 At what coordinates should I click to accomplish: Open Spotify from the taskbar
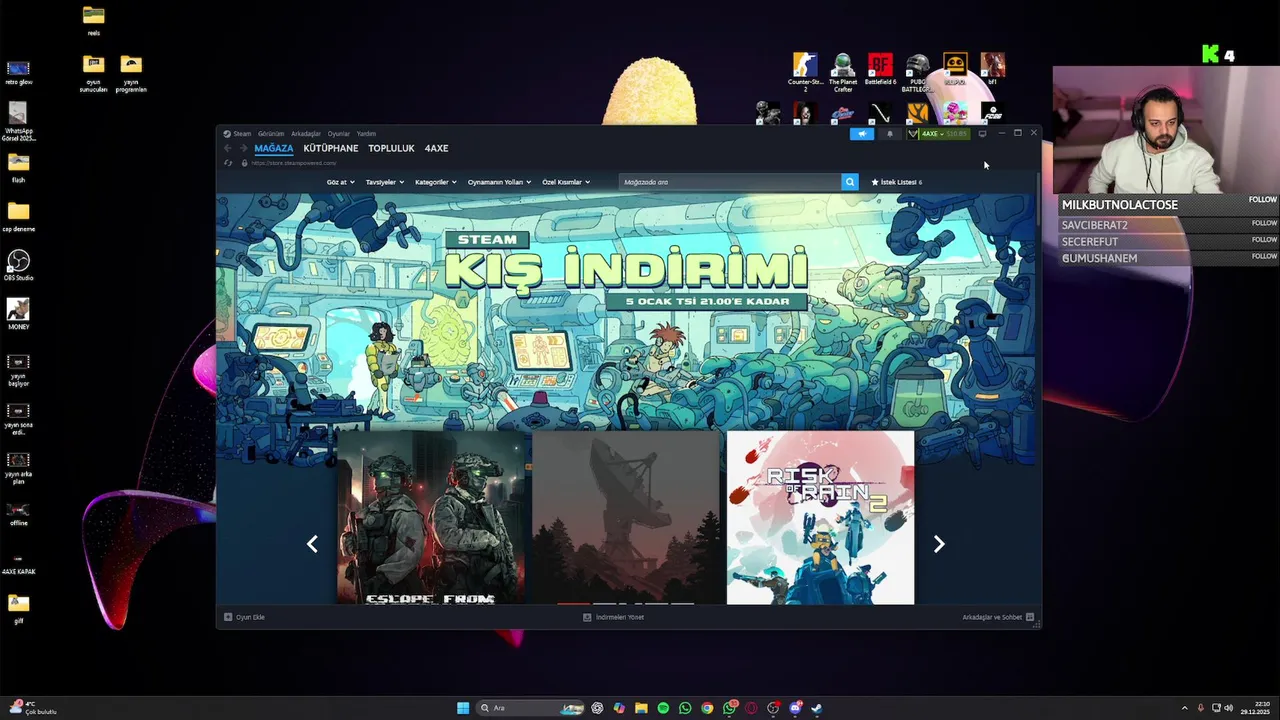point(663,708)
